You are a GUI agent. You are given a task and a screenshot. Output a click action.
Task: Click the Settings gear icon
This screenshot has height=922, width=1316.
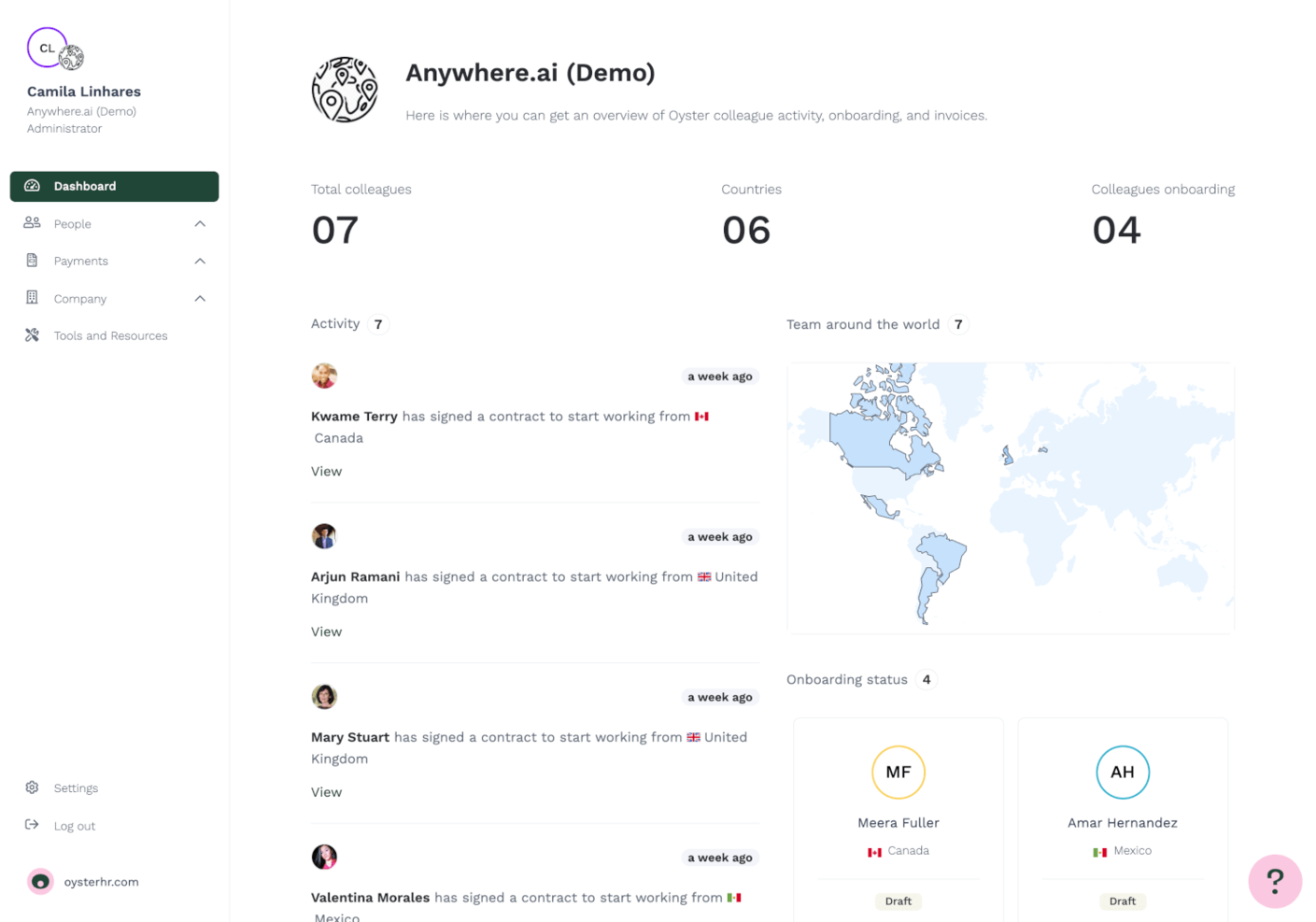(x=33, y=787)
